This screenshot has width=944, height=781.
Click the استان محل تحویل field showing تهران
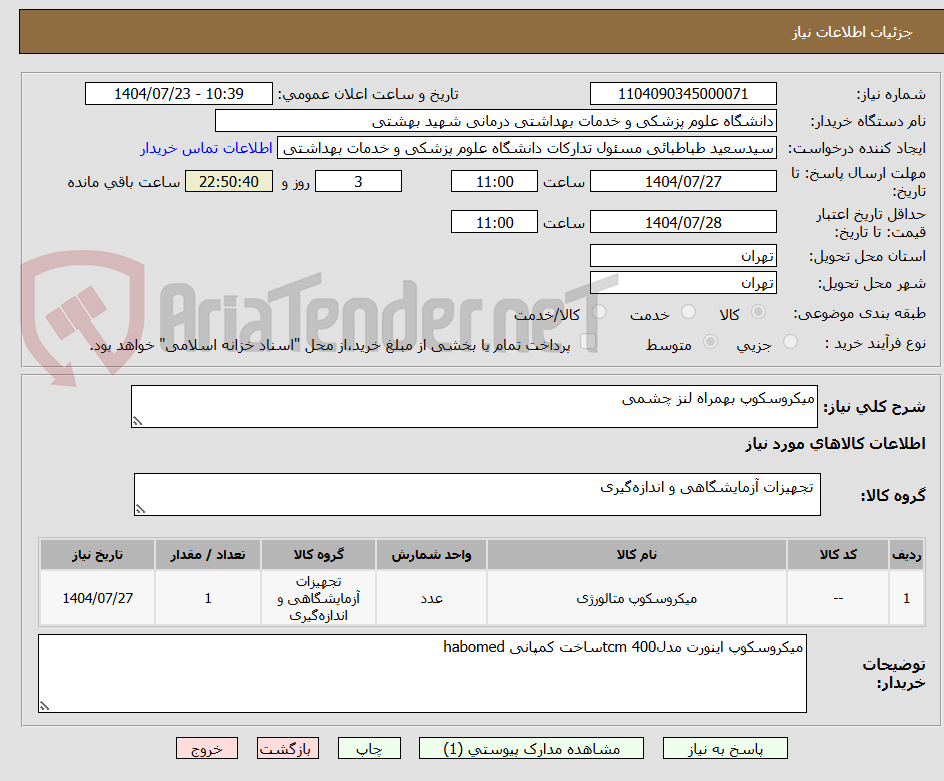[683, 255]
